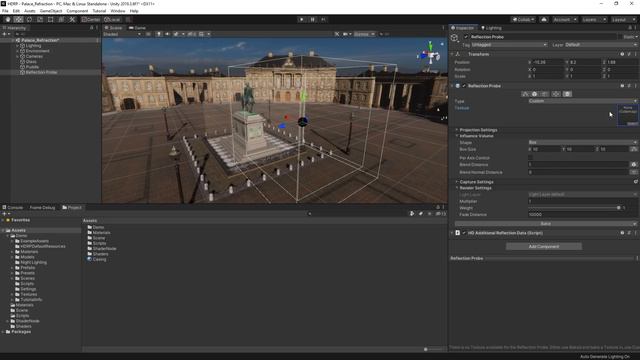Expand the Projection Settings section

[478, 130]
